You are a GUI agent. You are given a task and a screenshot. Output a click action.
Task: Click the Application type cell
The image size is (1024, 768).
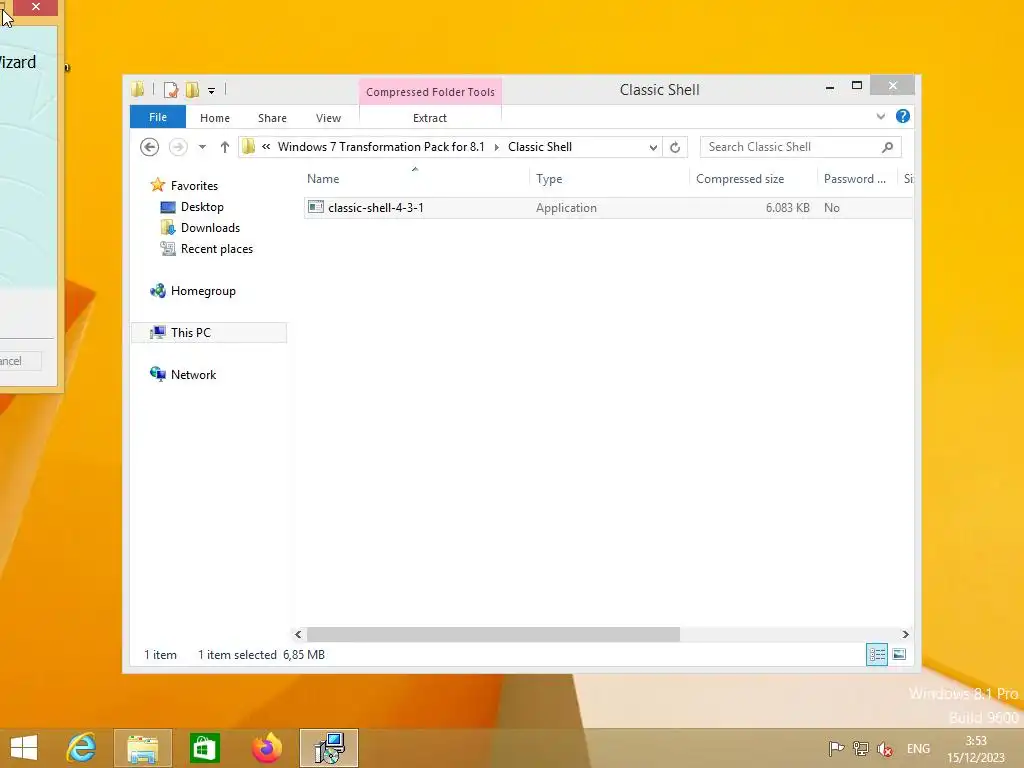[566, 208]
